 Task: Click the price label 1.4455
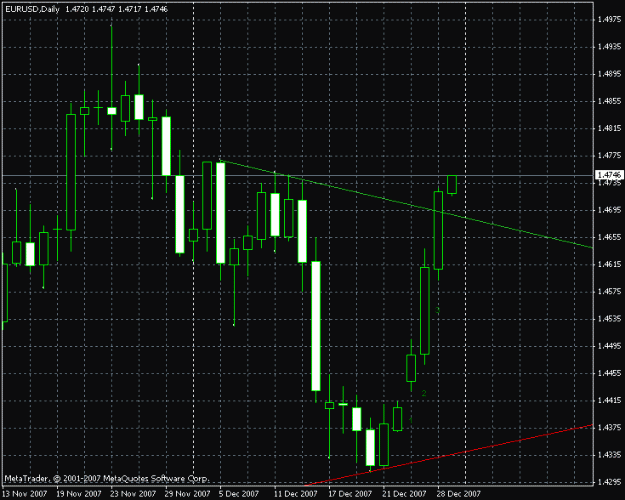point(609,373)
